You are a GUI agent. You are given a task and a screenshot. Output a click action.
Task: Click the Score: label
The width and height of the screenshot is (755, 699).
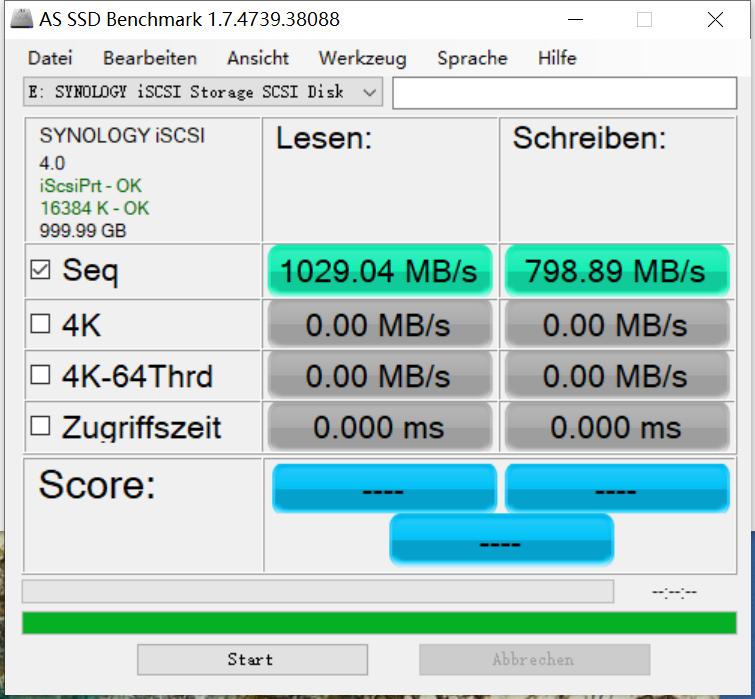click(97, 484)
